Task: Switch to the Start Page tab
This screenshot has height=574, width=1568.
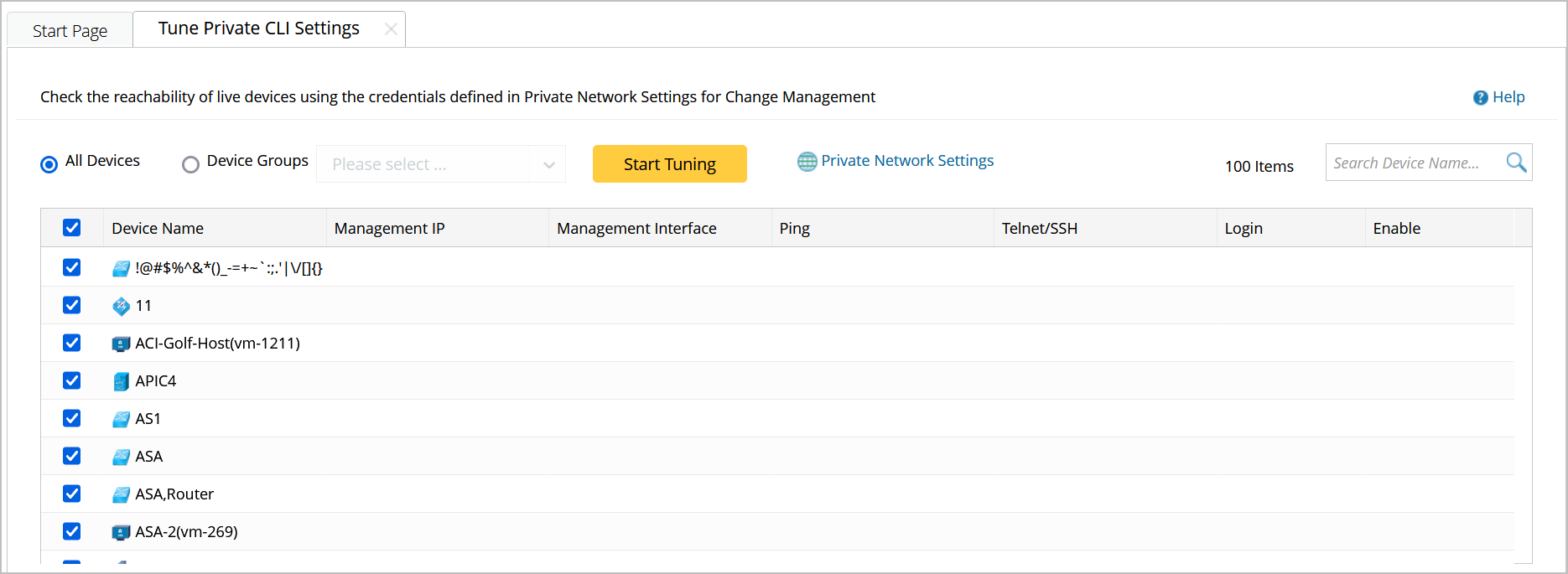Action: pyautogui.click(x=70, y=31)
